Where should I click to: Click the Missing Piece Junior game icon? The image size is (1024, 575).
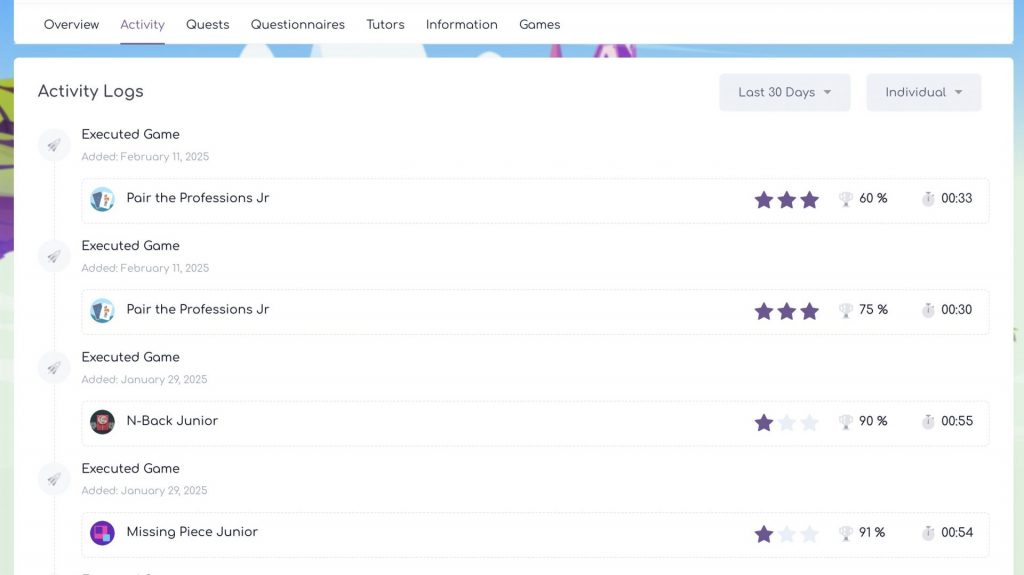[102, 533]
